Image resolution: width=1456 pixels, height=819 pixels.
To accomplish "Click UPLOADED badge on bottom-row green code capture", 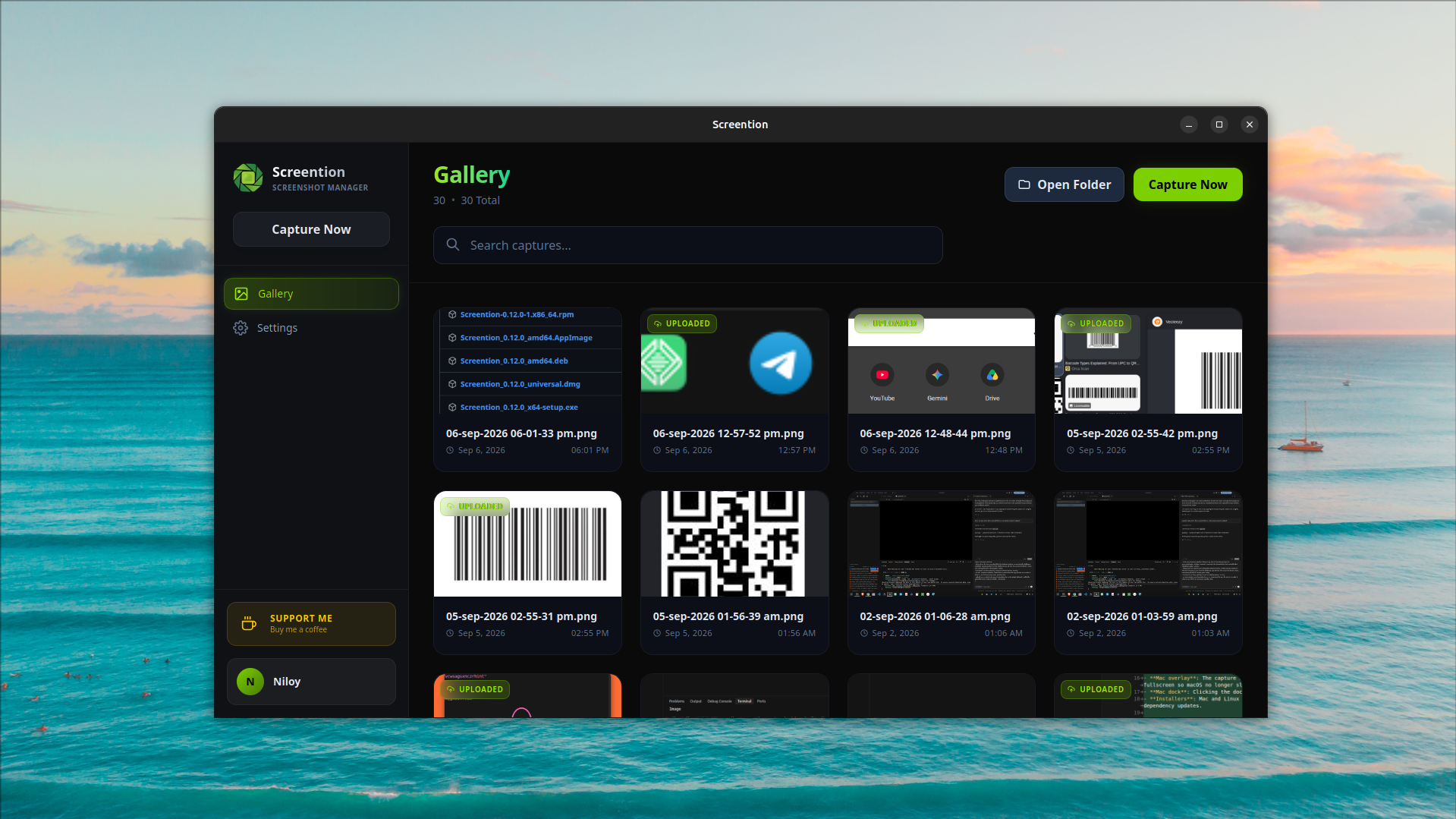I will pos(1096,689).
